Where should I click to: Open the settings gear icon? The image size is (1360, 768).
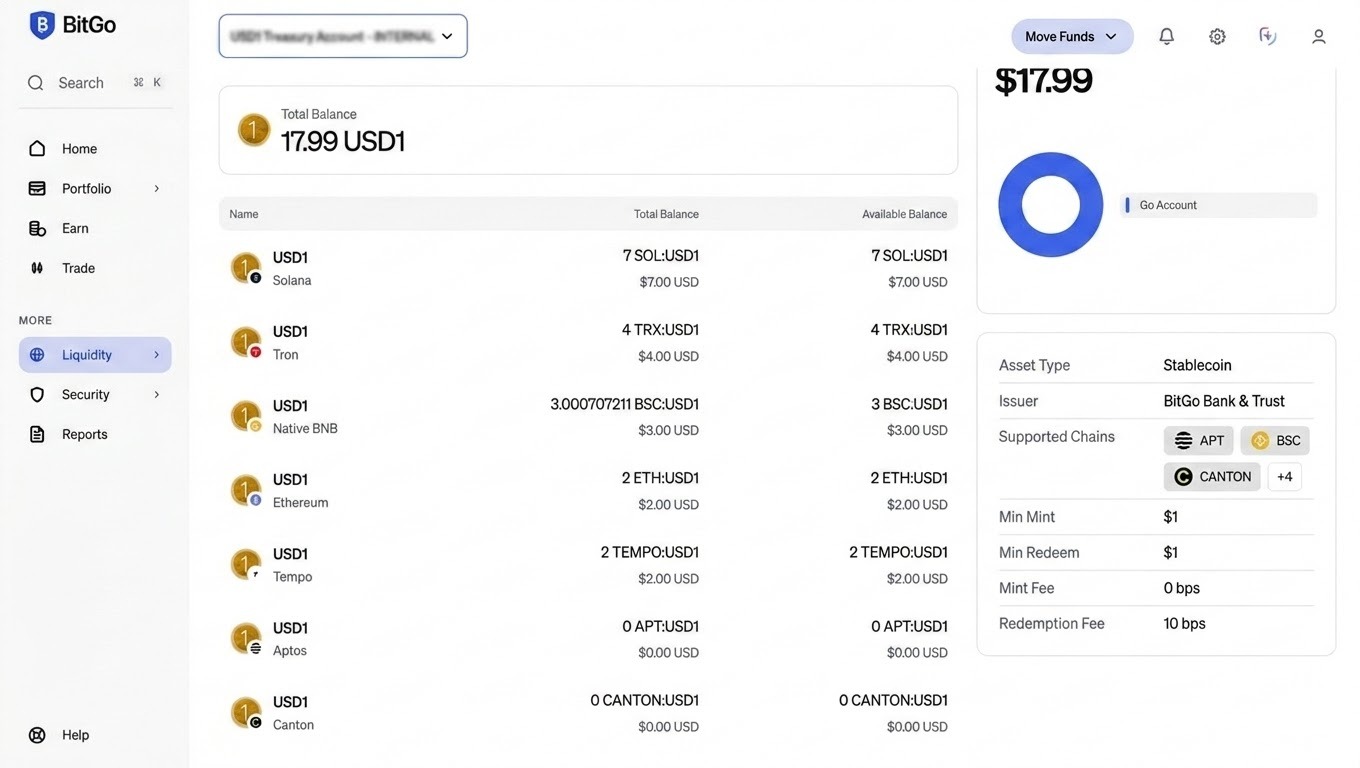(x=1217, y=36)
